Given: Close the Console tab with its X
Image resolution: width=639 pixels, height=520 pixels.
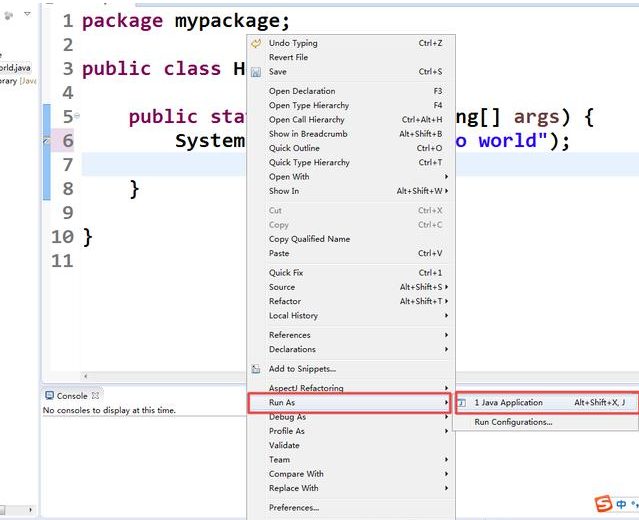Looking at the screenshot, I should [95, 396].
